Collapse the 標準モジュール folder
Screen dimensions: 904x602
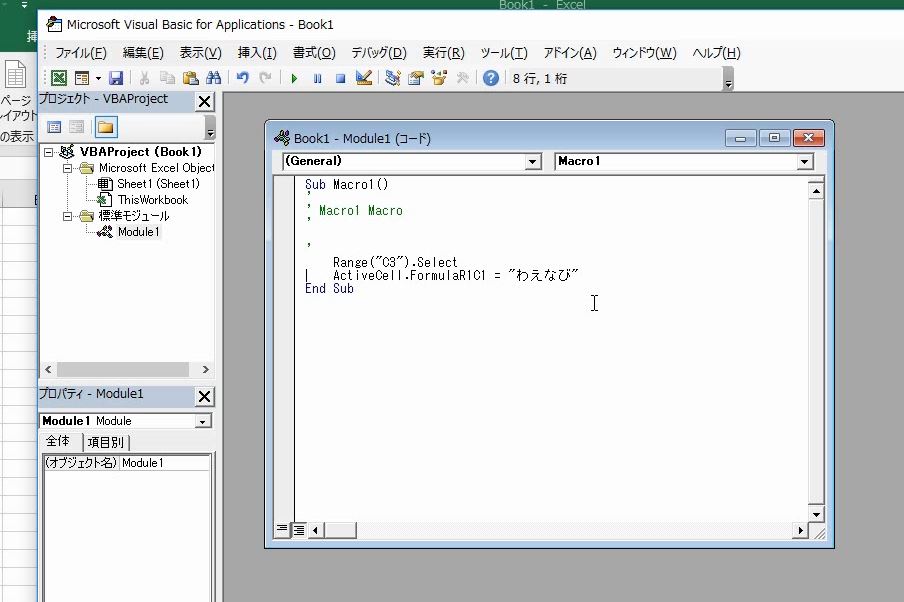[67, 216]
